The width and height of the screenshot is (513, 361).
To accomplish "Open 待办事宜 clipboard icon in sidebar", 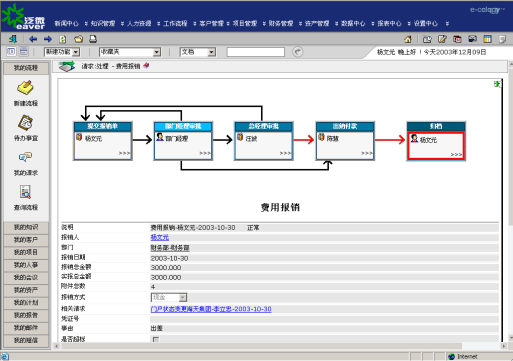I will pos(25,123).
